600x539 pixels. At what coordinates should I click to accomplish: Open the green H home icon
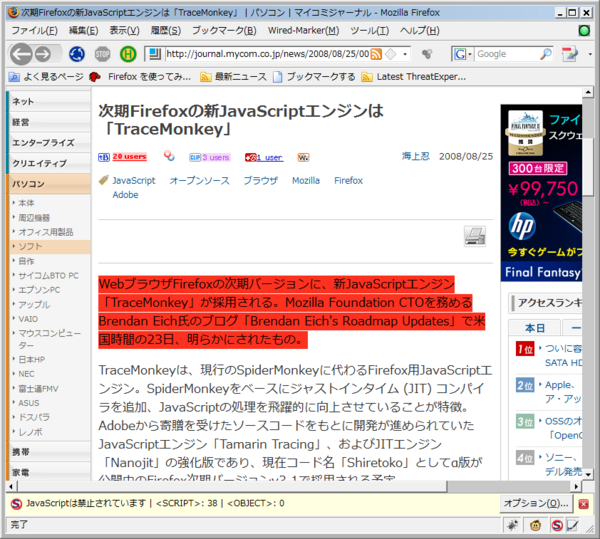[x=128, y=54]
